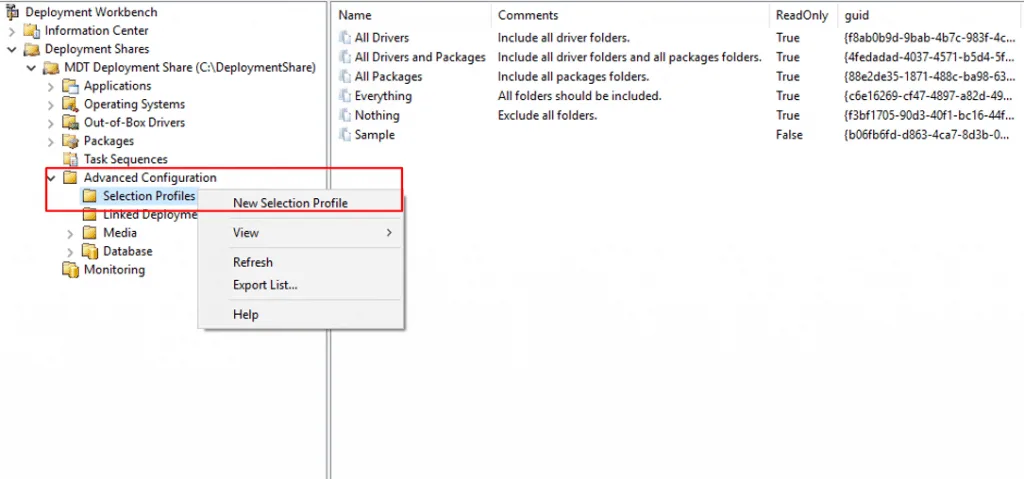Click 'Include all driver folders.' comment
Screen dimensions: 1024x479
(x=564, y=38)
